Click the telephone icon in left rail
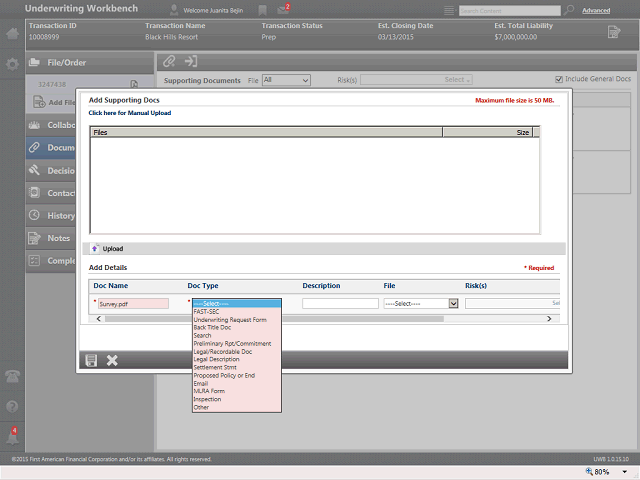The image size is (640, 480). [12, 376]
